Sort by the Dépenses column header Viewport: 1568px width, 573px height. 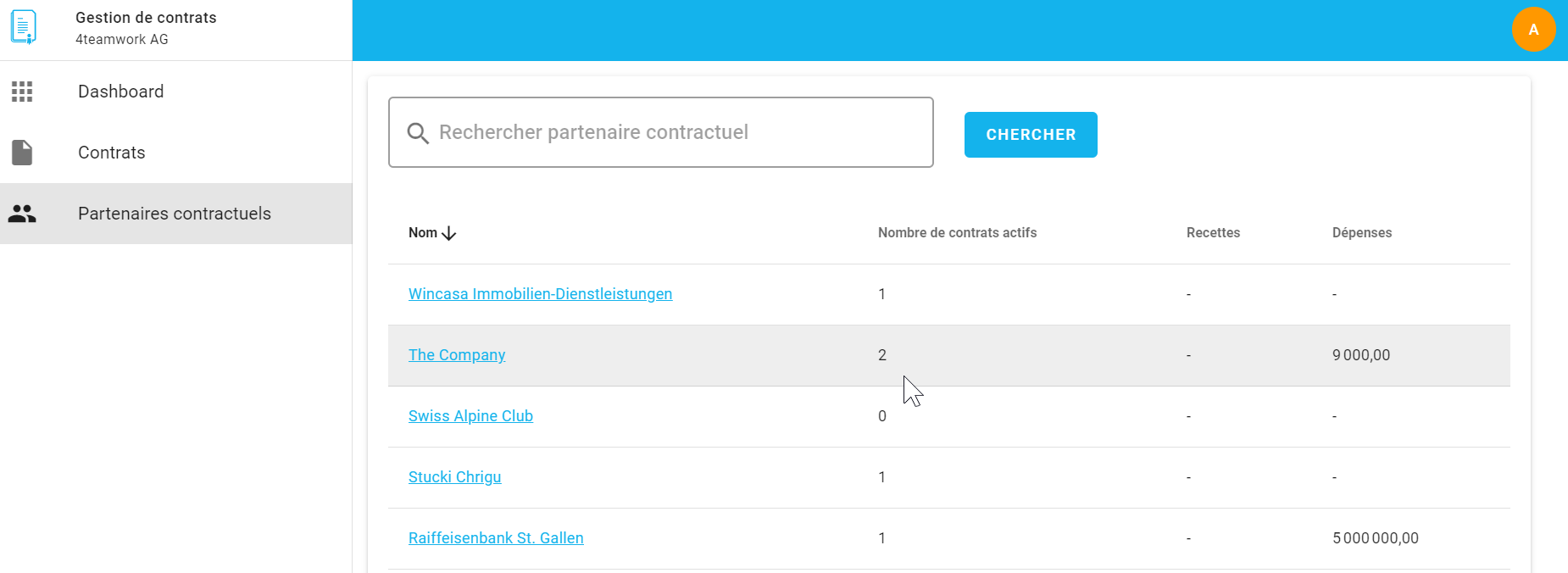(1361, 233)
